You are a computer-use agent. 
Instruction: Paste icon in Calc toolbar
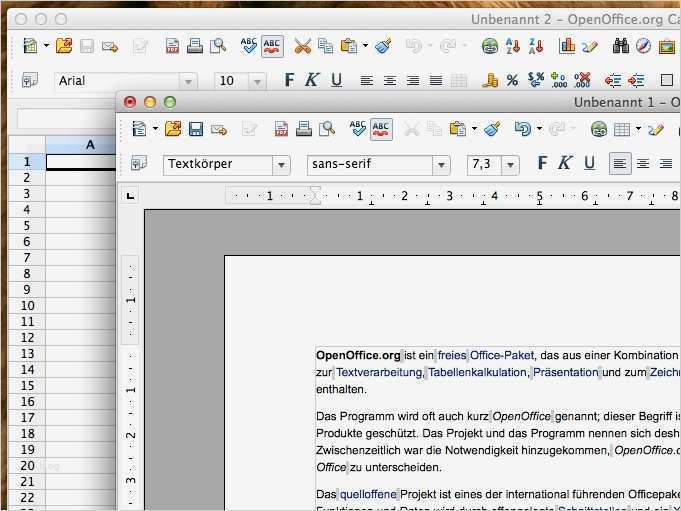click(x=349, y=46)
